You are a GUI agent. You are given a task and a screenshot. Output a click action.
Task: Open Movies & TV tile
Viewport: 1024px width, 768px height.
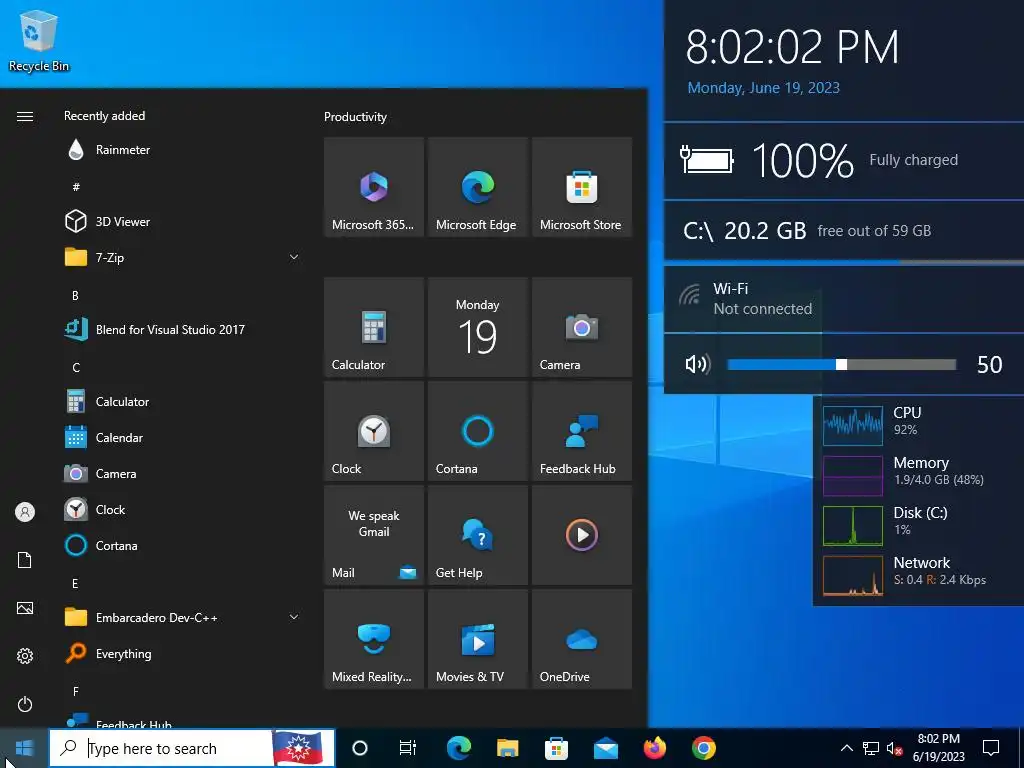477,639
